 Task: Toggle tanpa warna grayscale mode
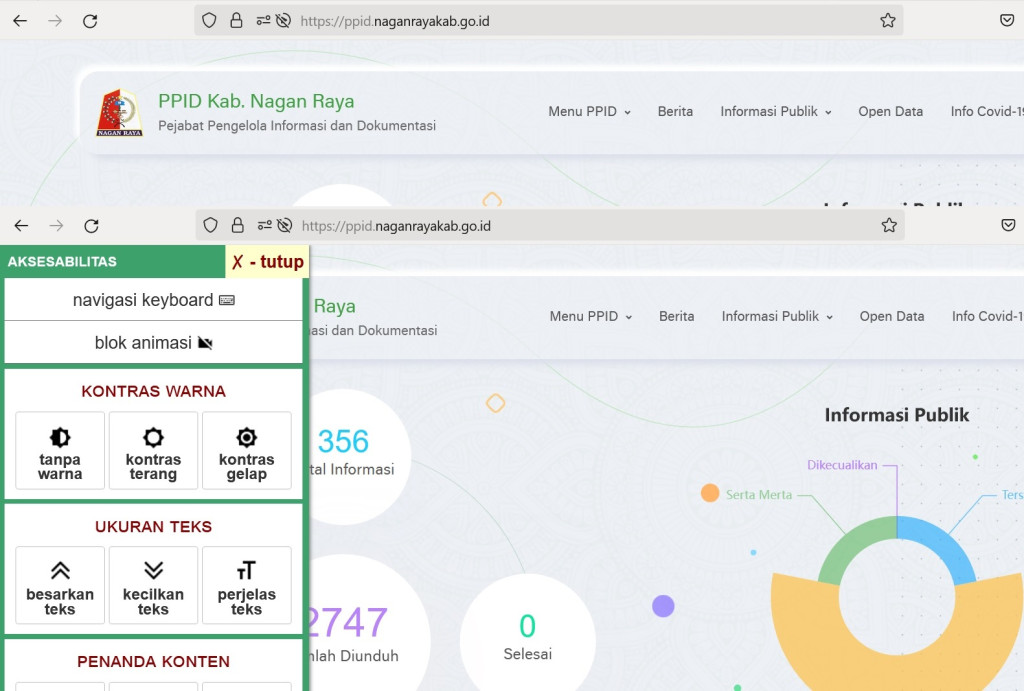point(60,451)
